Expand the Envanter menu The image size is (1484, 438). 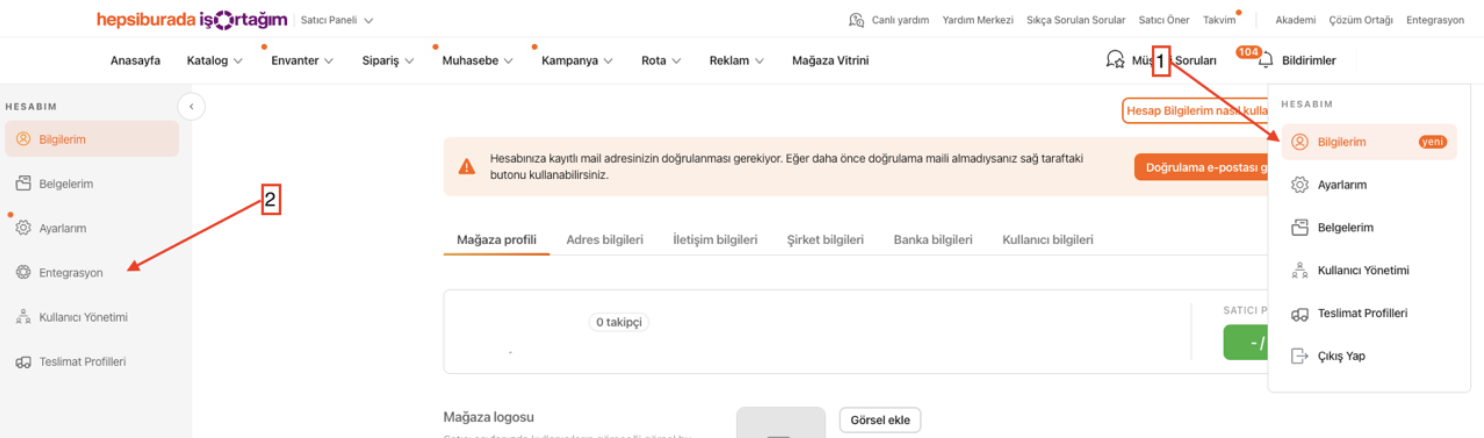302,61
